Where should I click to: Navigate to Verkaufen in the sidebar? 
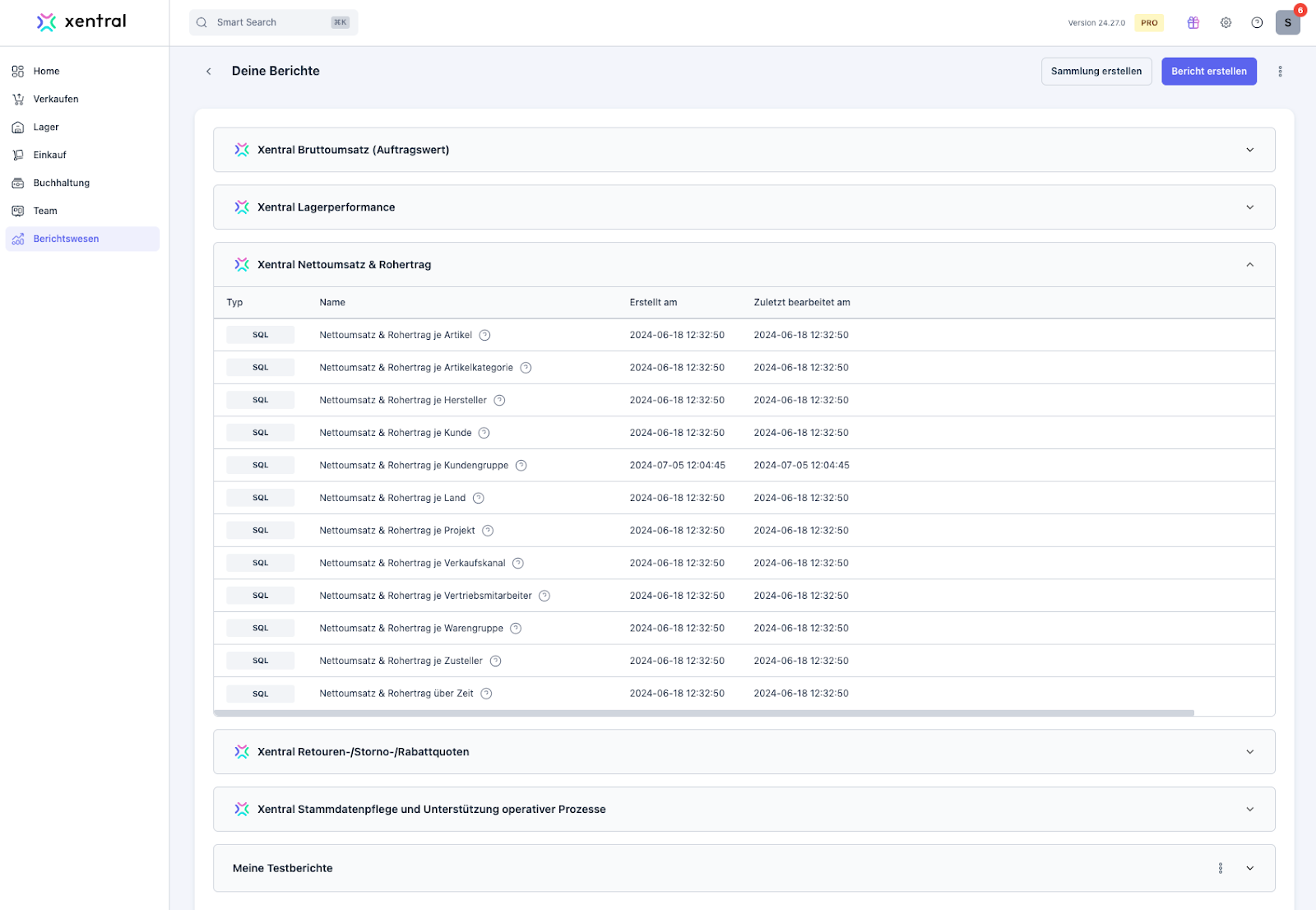click(56, 99)
